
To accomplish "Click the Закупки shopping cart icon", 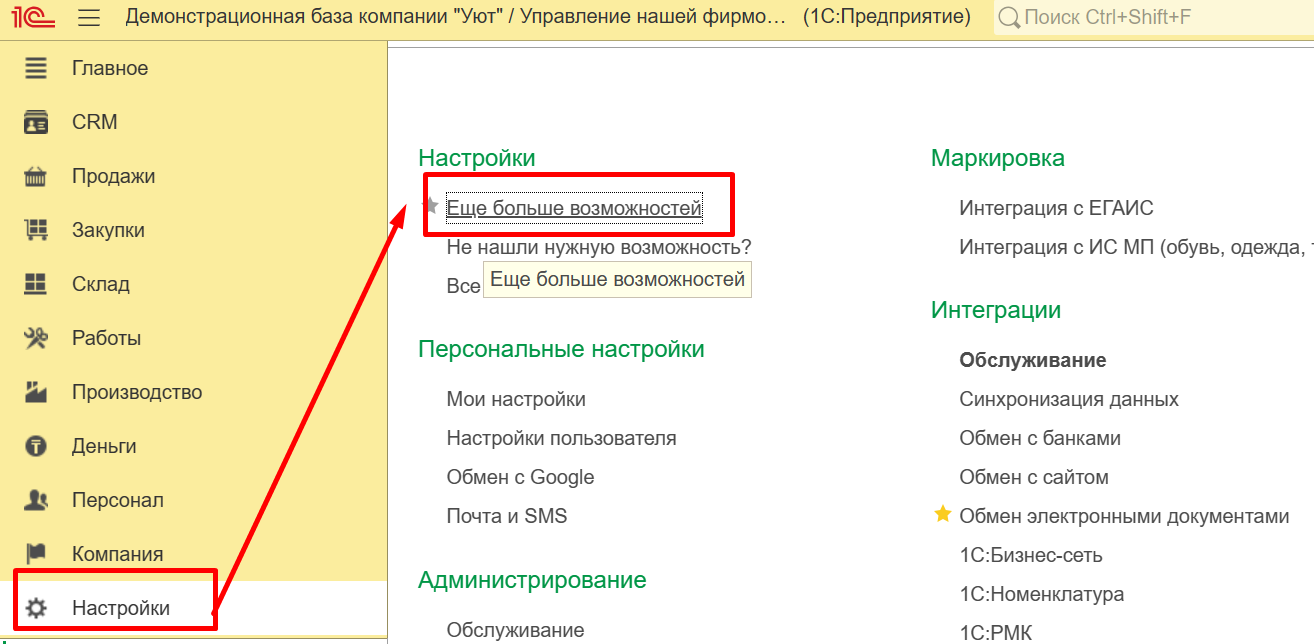I will [x=36, y=230].
